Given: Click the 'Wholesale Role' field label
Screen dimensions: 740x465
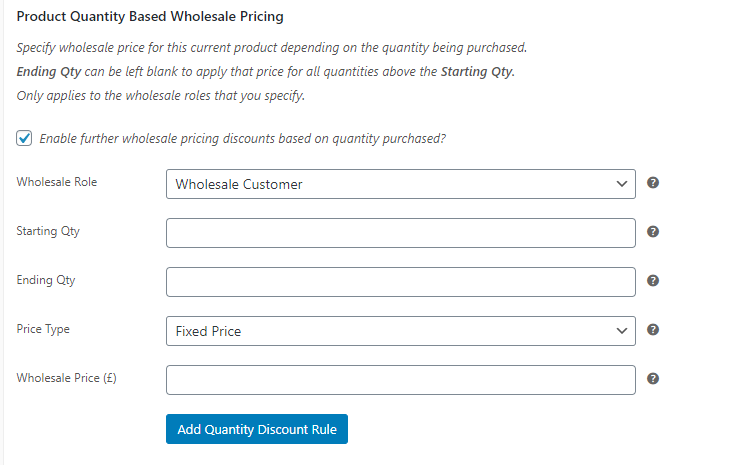Looking at the screenshot, I should (57, 182).
